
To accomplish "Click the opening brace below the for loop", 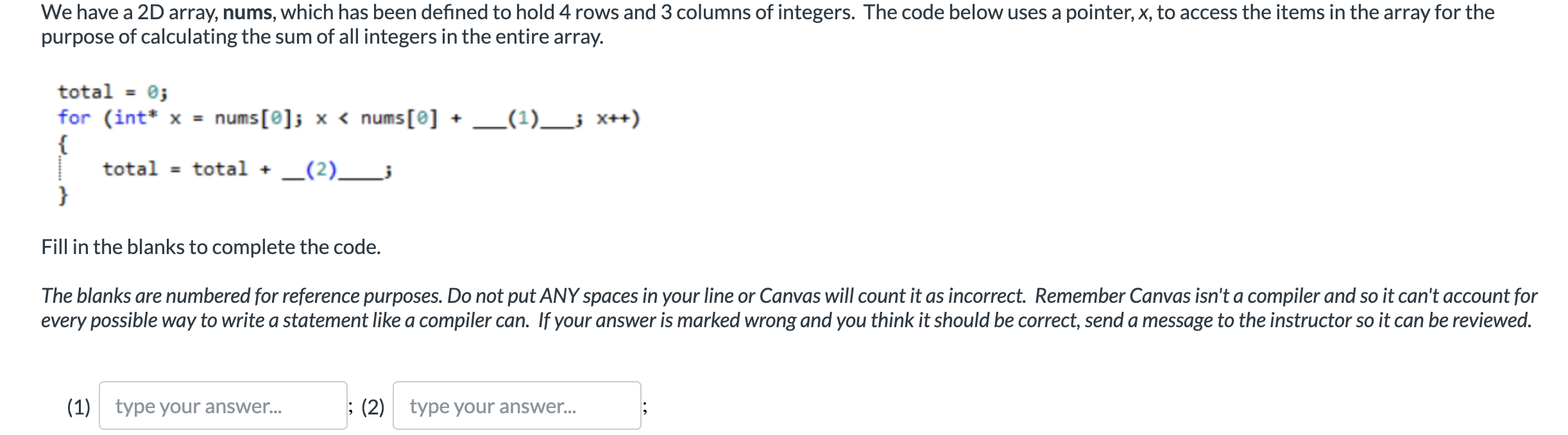I will pos(62,142).
